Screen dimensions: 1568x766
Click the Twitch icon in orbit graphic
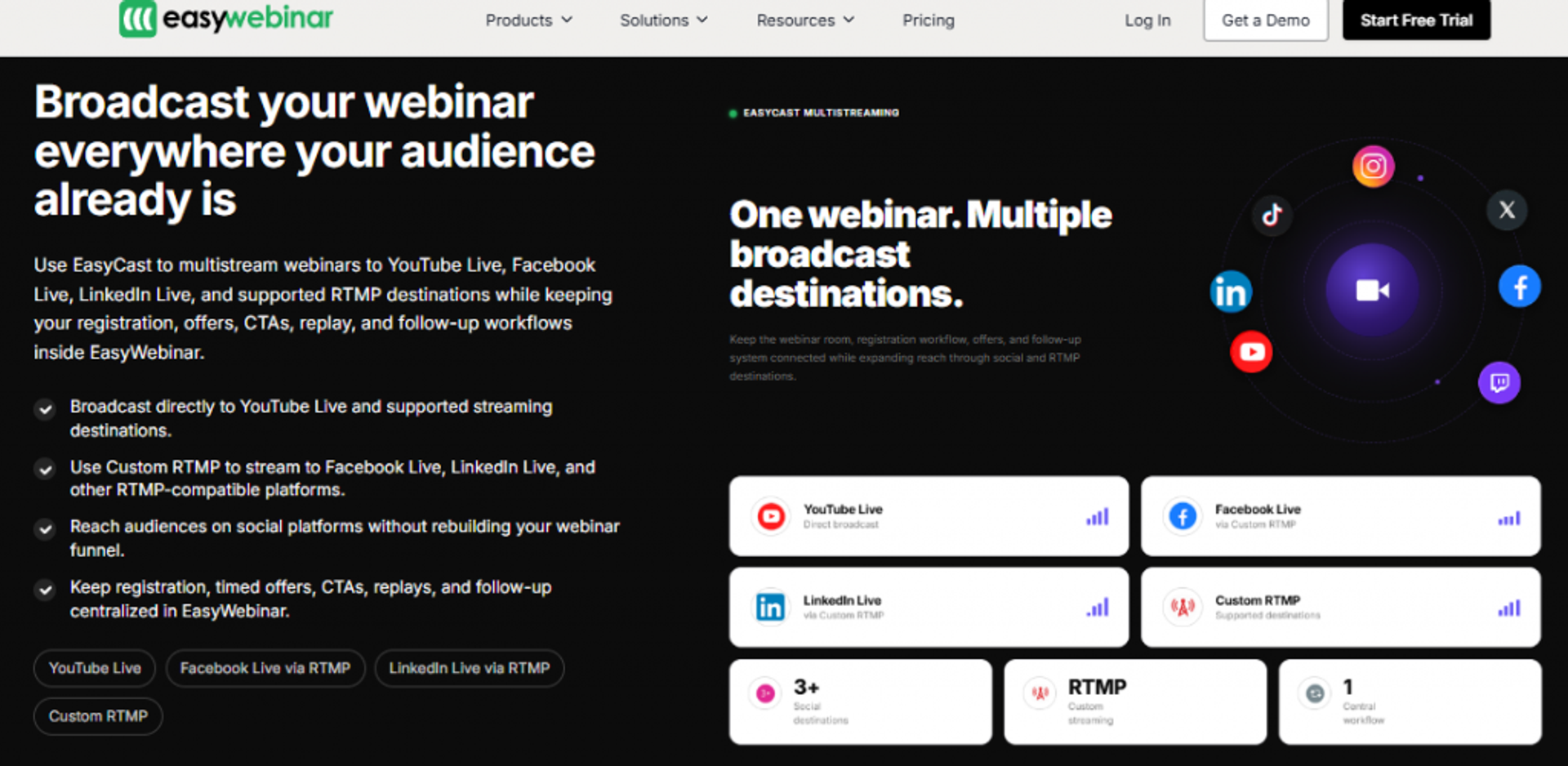point(1499,382)
